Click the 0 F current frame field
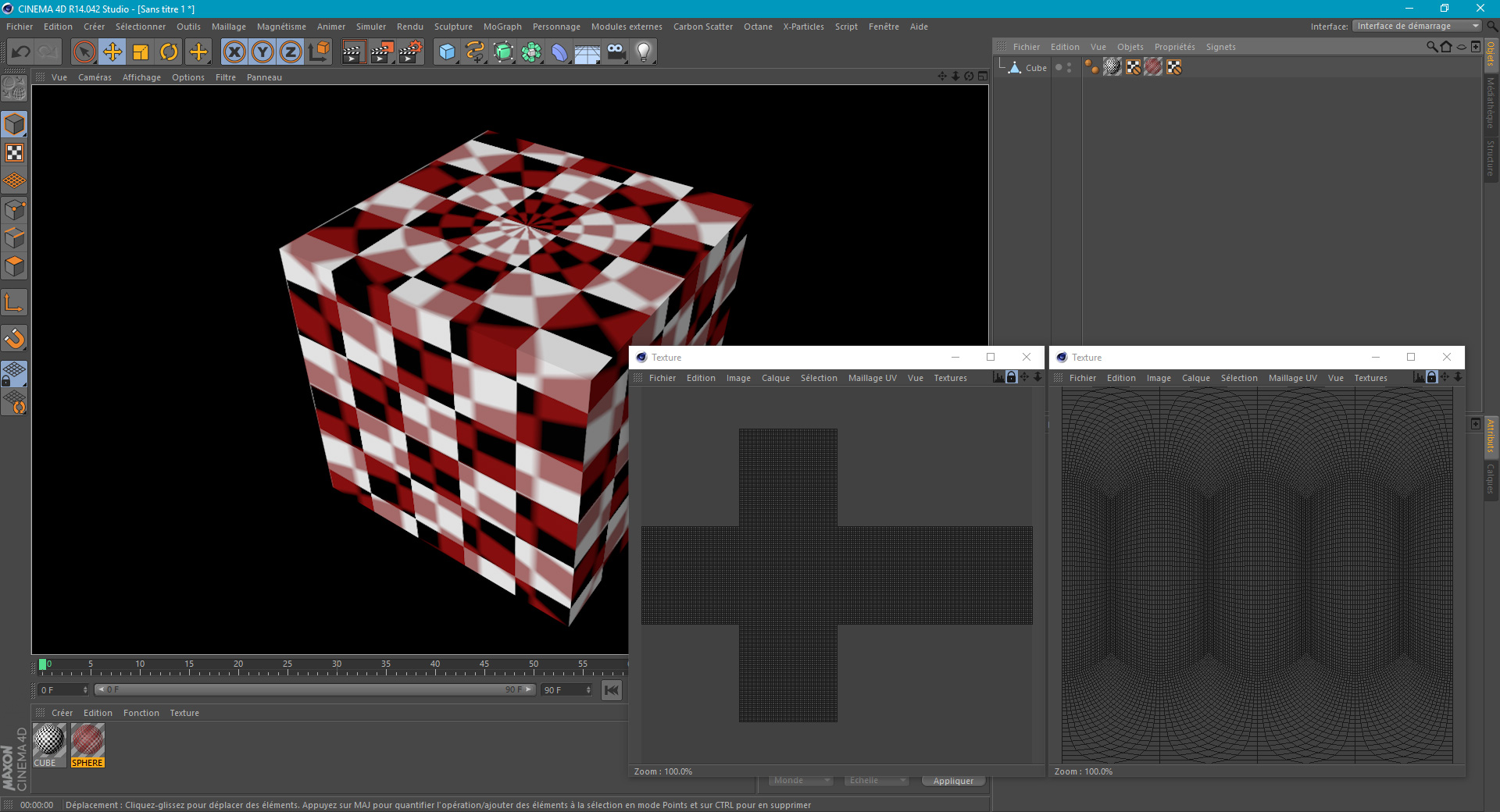This screenshot has height=812, width=1500. click(x=64, y=690)
